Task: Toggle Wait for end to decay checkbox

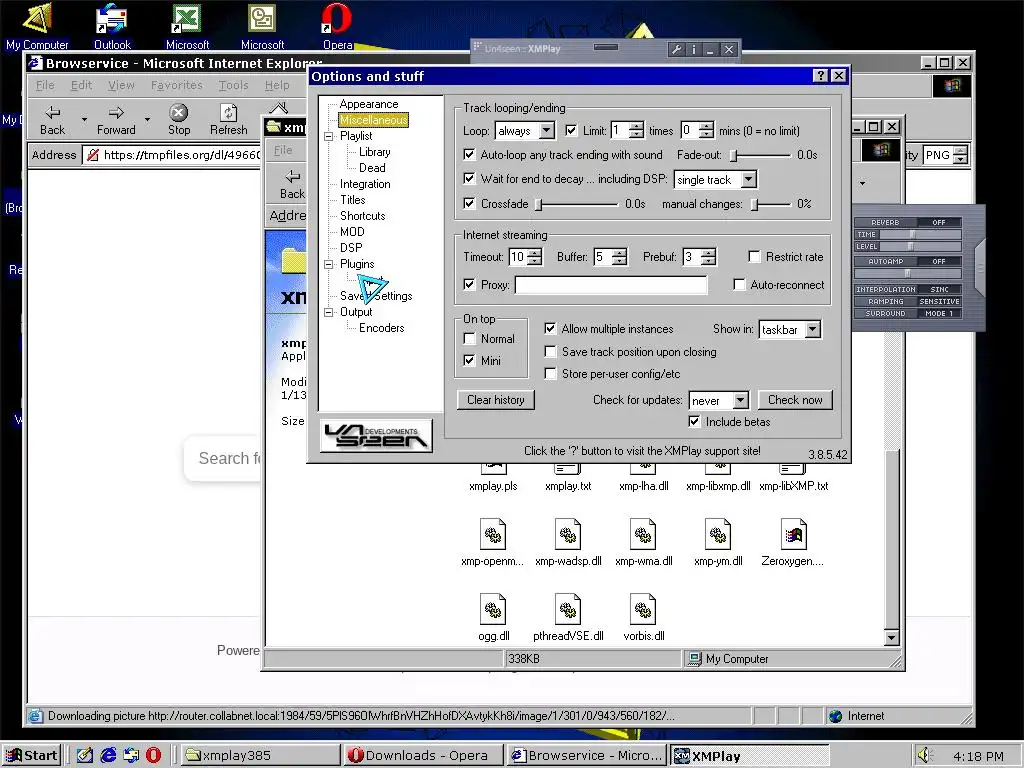Action: [469, 178]
